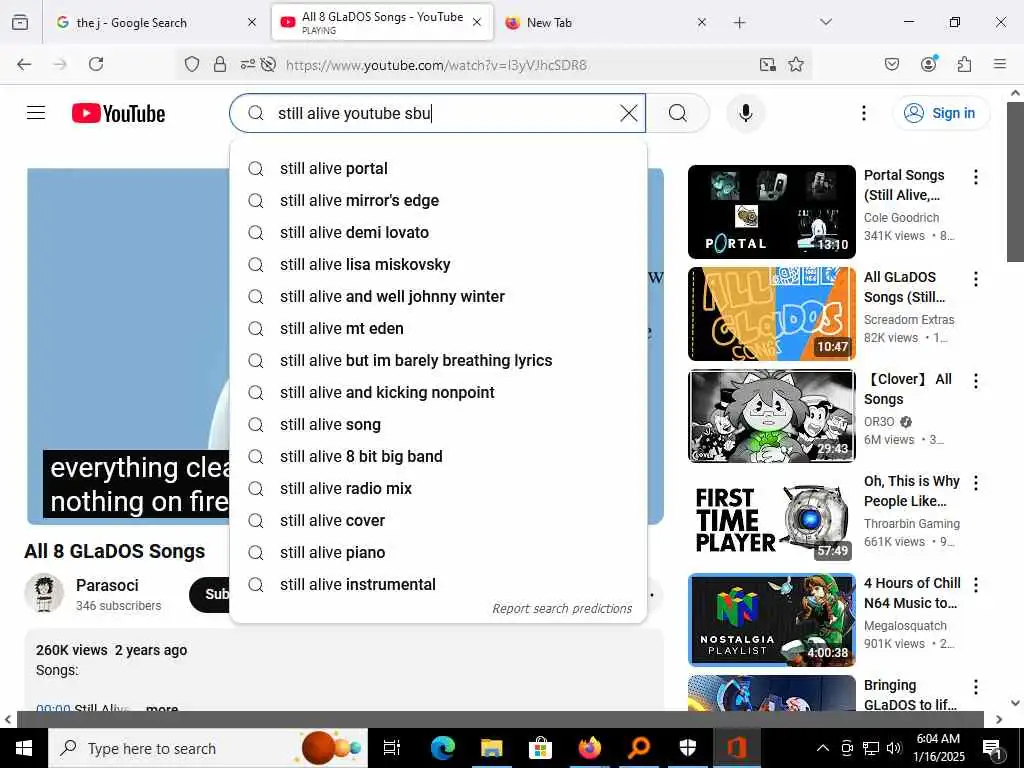1024x768 pixels.
Task: Open the All GLaDOS Songs Screadom thumbnail
Action: (x=771, y=313)
